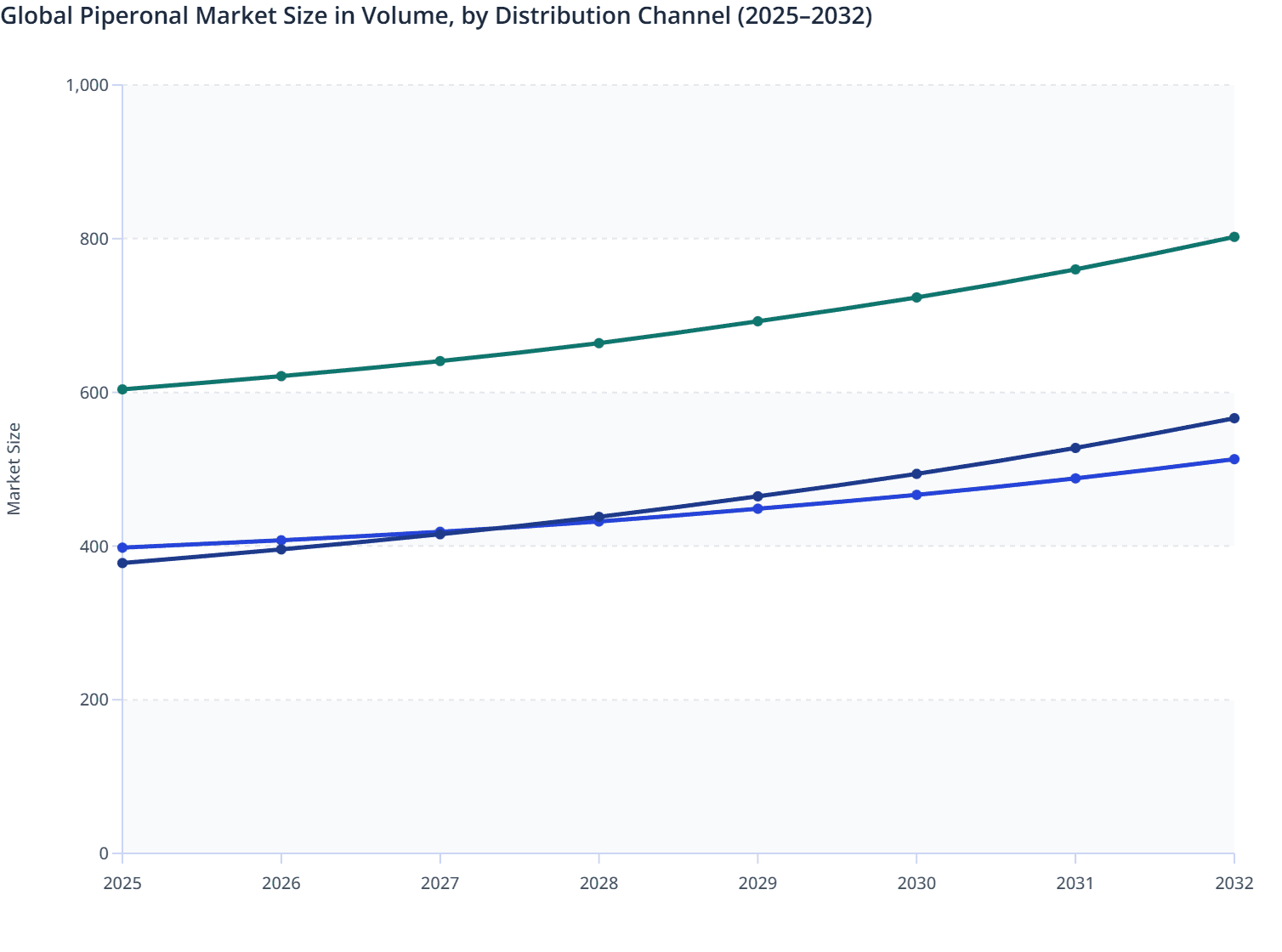Click the bright blue line's 2025 marker
The height and width of the screenshot is (952, 1282).
pyautogui.click(x=122, y=546)
